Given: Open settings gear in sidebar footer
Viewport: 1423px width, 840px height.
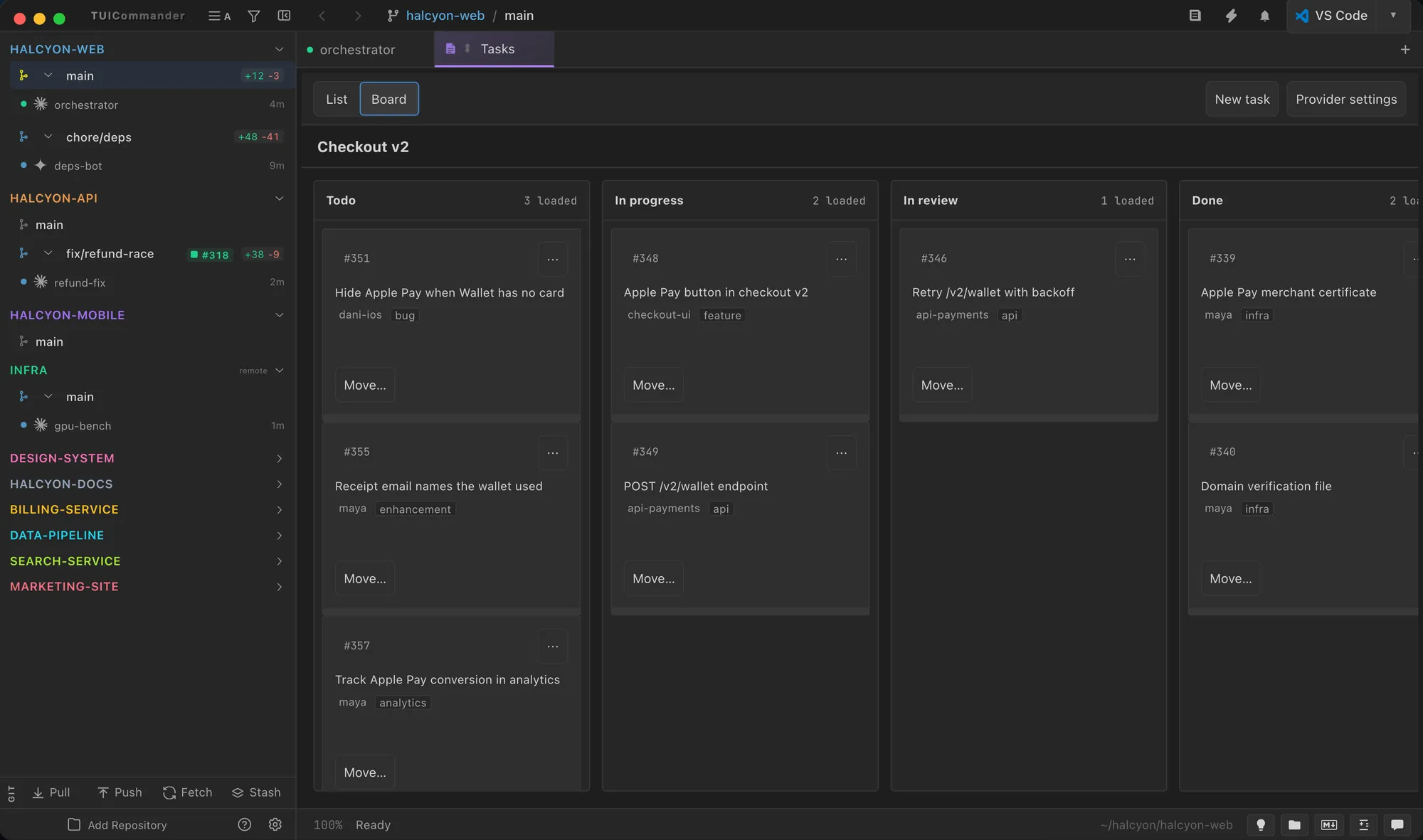Looking at the screenshot, I should pyautogui.click(x=275, y=824).
